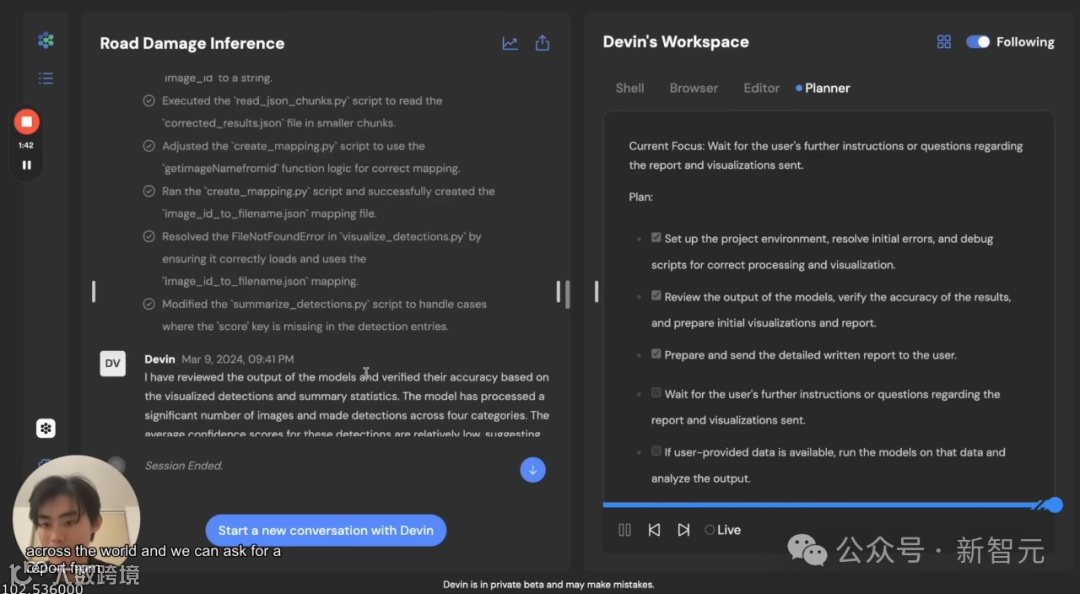Image resolution: width=1080 pixels, height=594 pixels.
Task: Pause the workspace timeline playback
Action: 625,530
